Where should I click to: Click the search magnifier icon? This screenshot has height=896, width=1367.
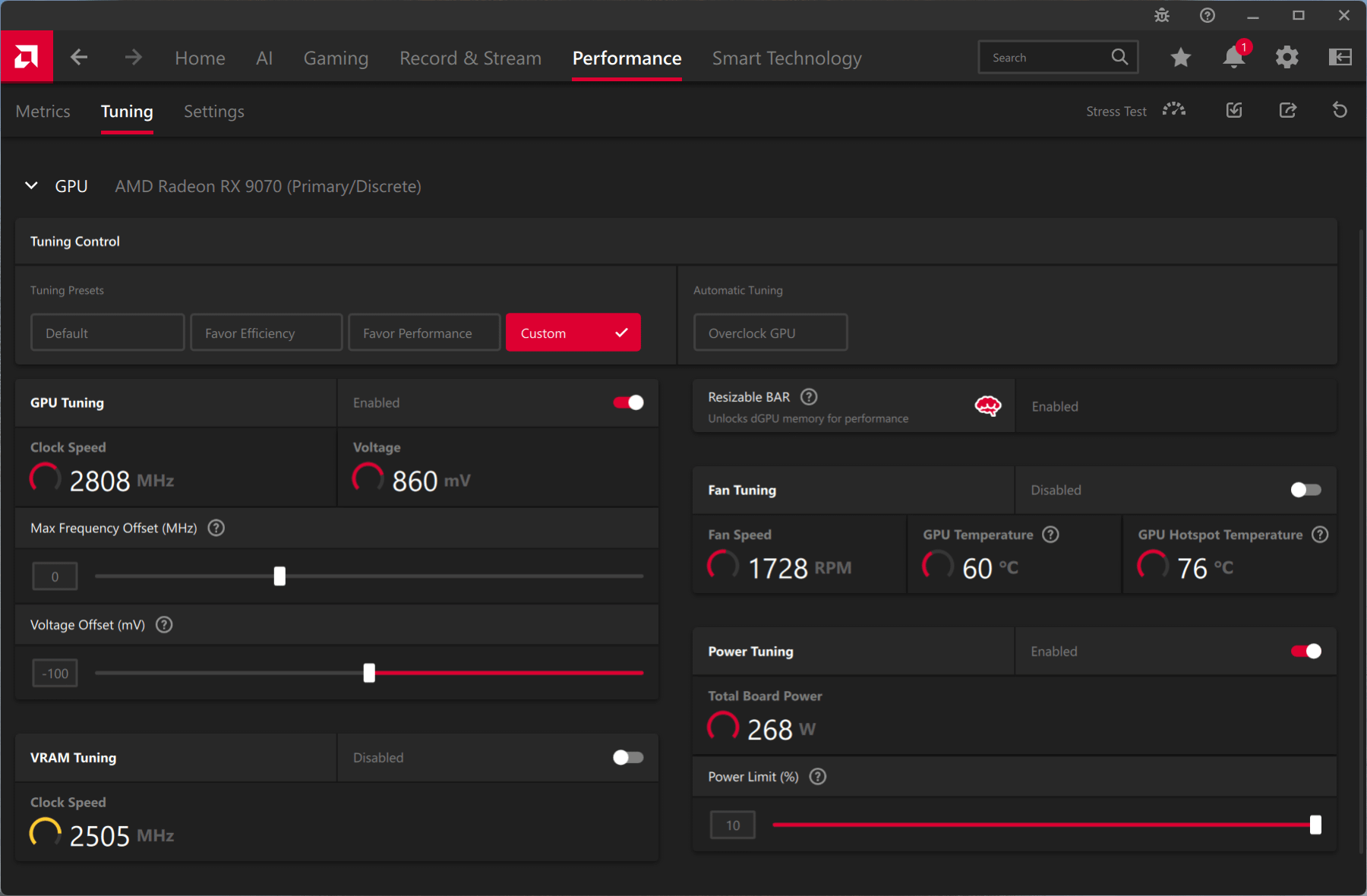[x=1119, y=57]
